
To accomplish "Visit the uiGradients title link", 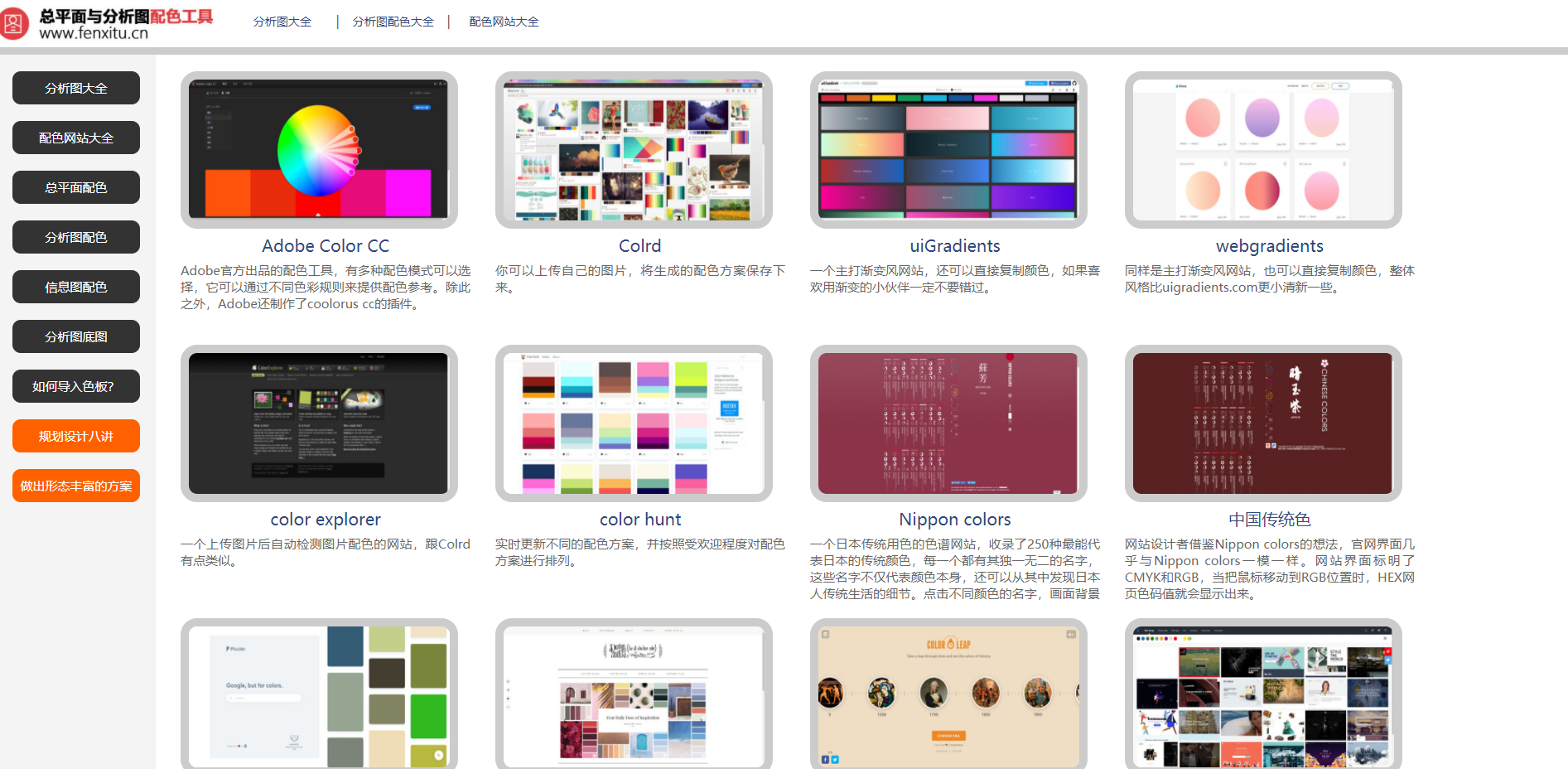I will (x=955, y=246).
